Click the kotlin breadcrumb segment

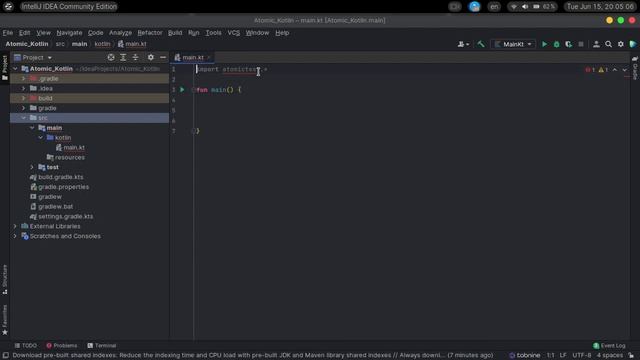pyautogui.click(x=102, y=44)
